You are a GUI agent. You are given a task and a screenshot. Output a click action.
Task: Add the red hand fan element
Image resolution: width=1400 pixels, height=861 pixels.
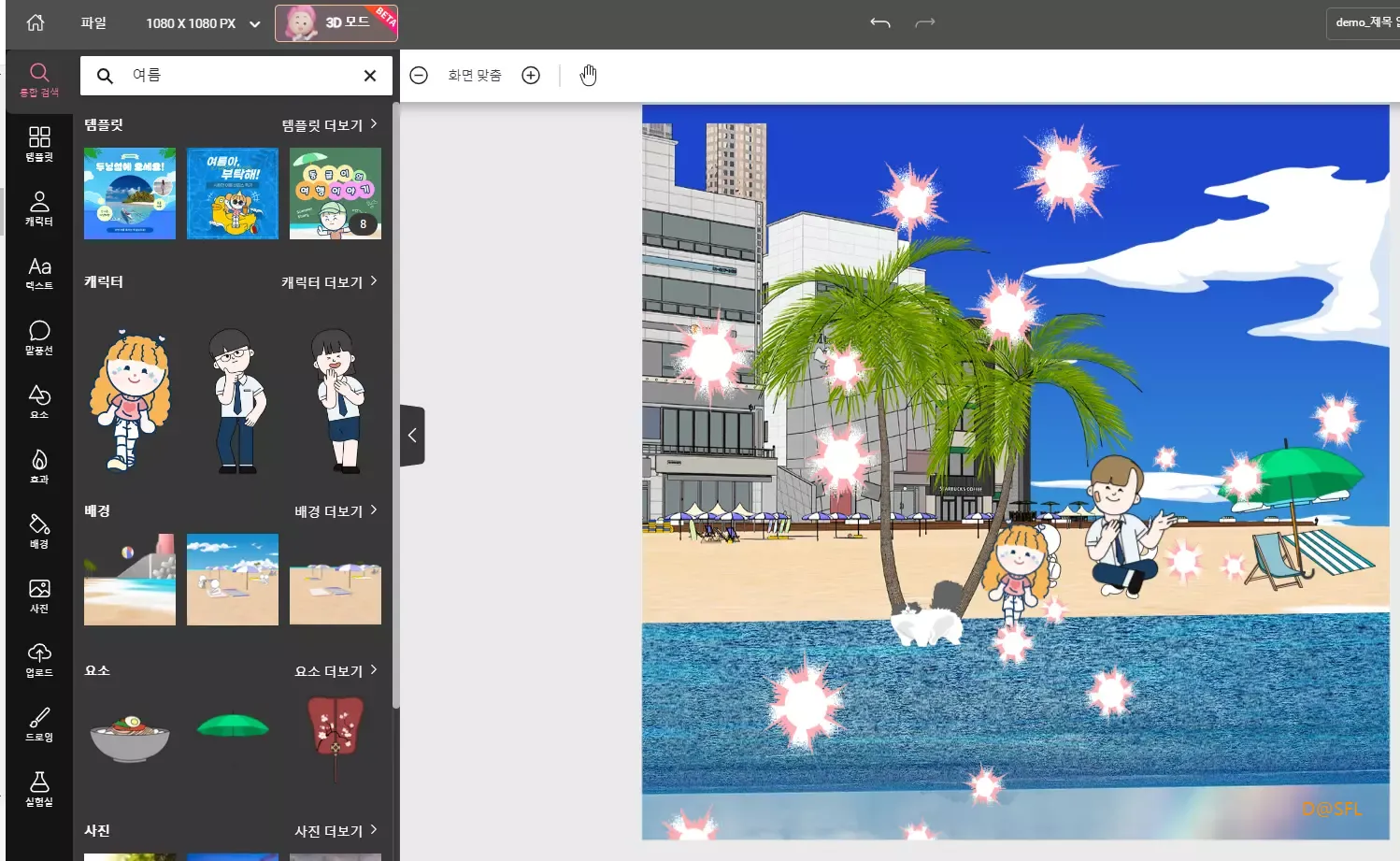(336, 739)
